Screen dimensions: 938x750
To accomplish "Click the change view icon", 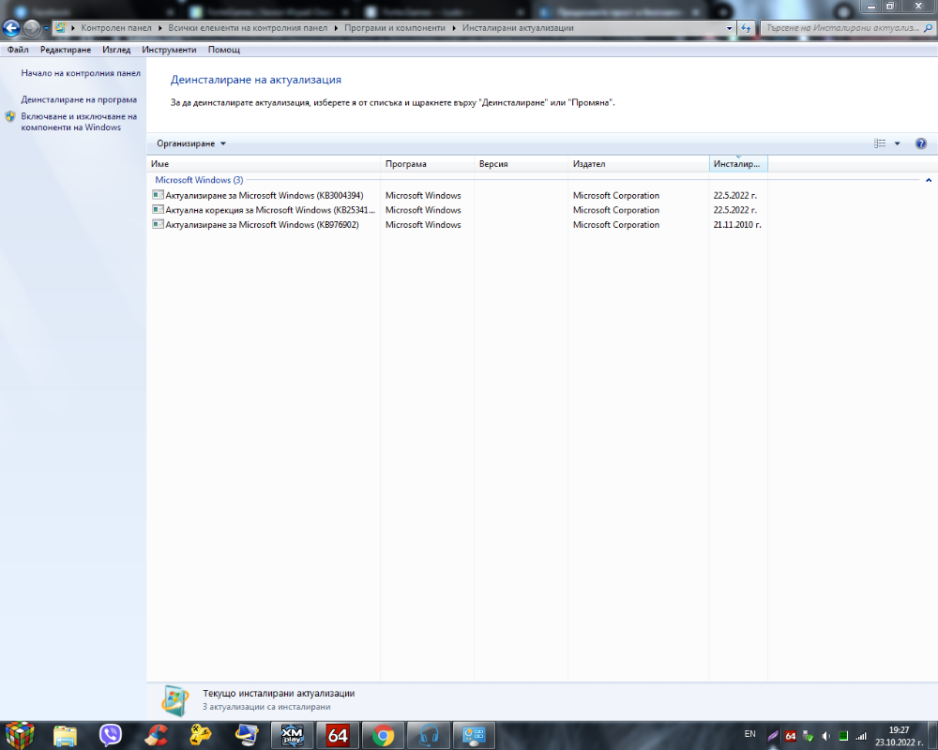I will [879, 144].
